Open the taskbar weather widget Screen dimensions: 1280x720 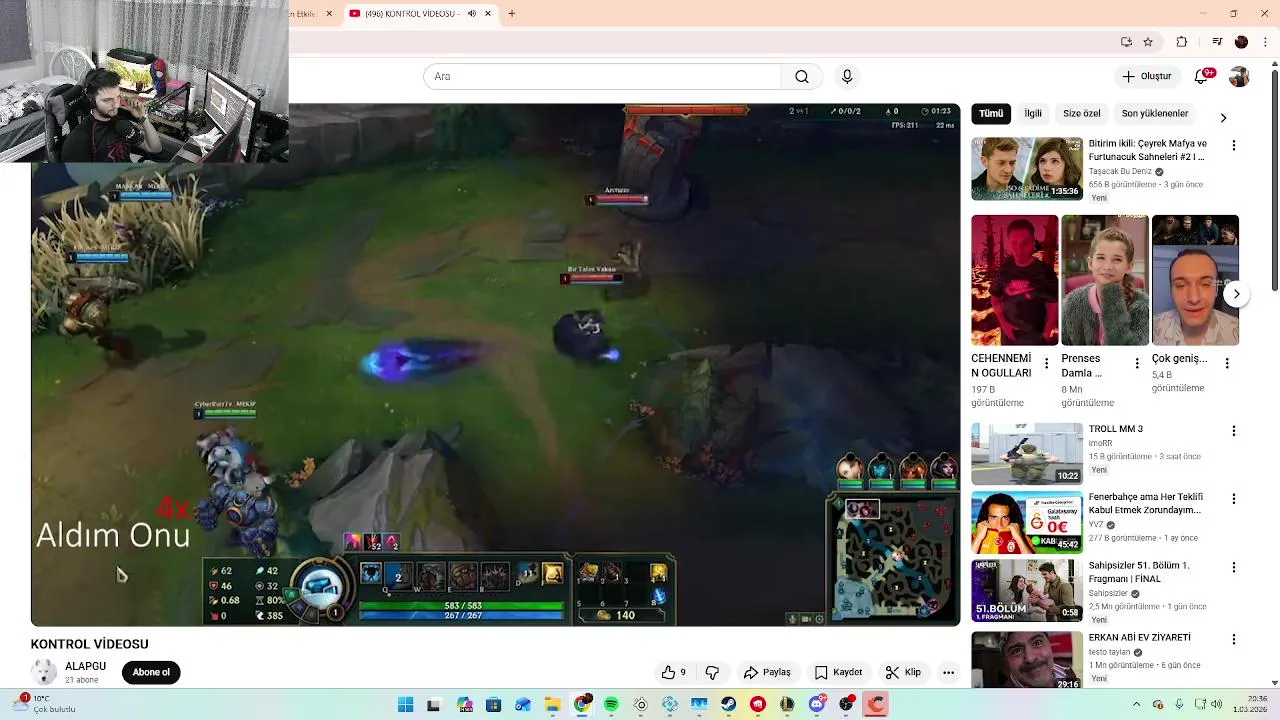[x=46, y=704]
